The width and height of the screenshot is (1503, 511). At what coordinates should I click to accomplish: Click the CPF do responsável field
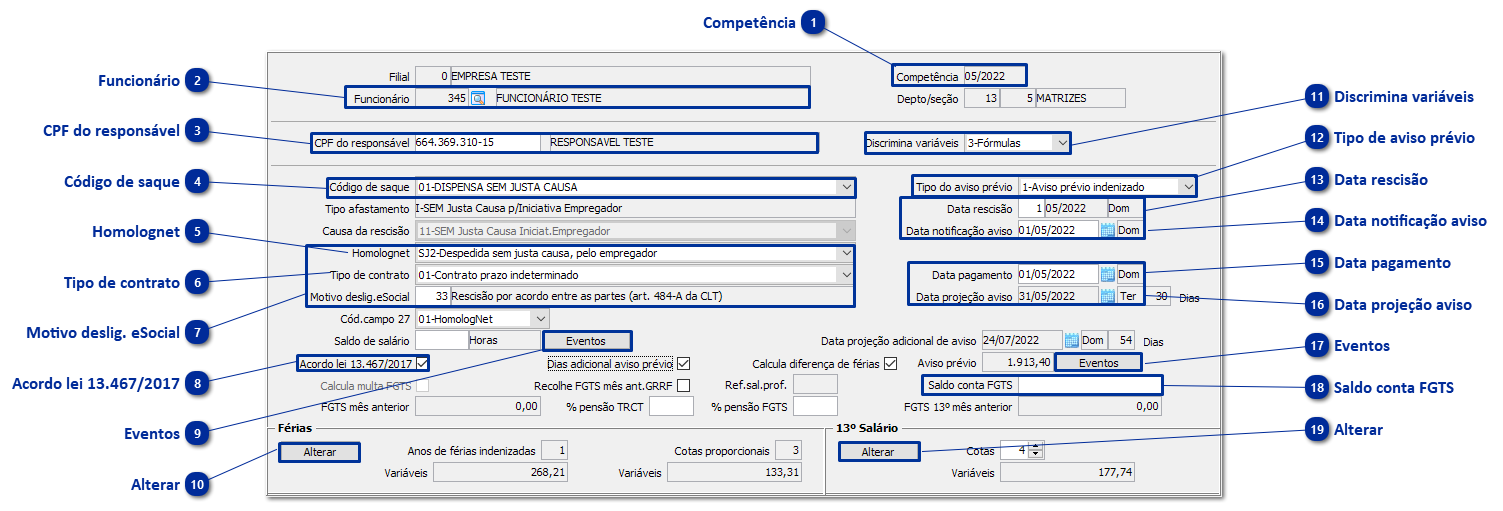[476, 143]
